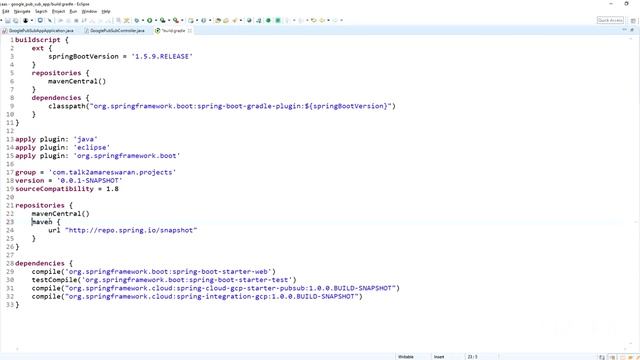Click the classpath spring-boot-gradle-plugin line

click(x=222, y=106)
